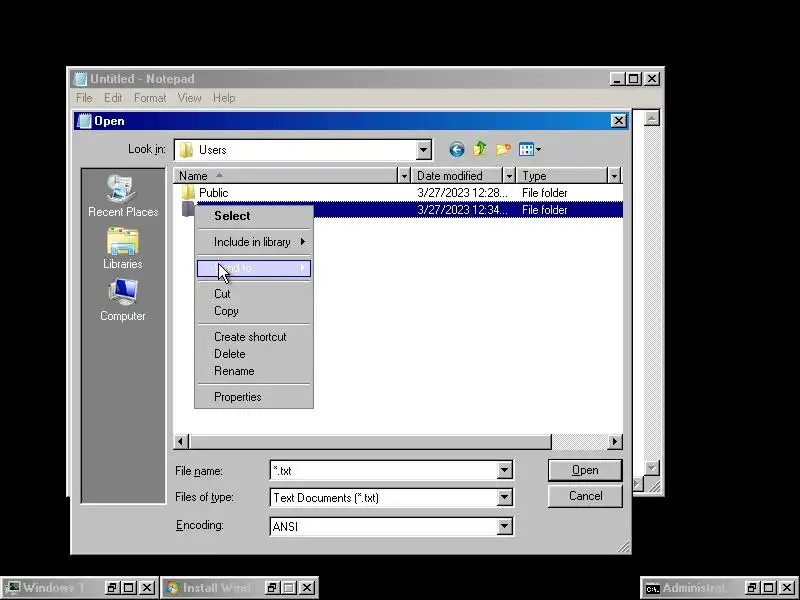Open the Date modified column dropdown
This screenshot has height=600, width=800.
point(509,176)
